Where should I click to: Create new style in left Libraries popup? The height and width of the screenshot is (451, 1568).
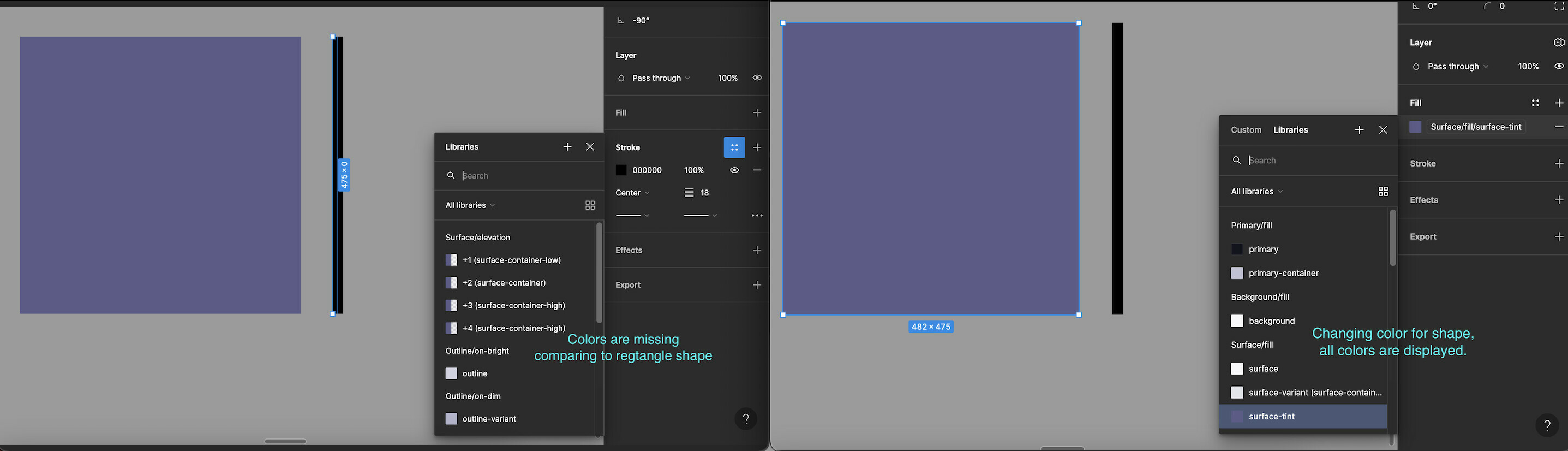(567, 147)
